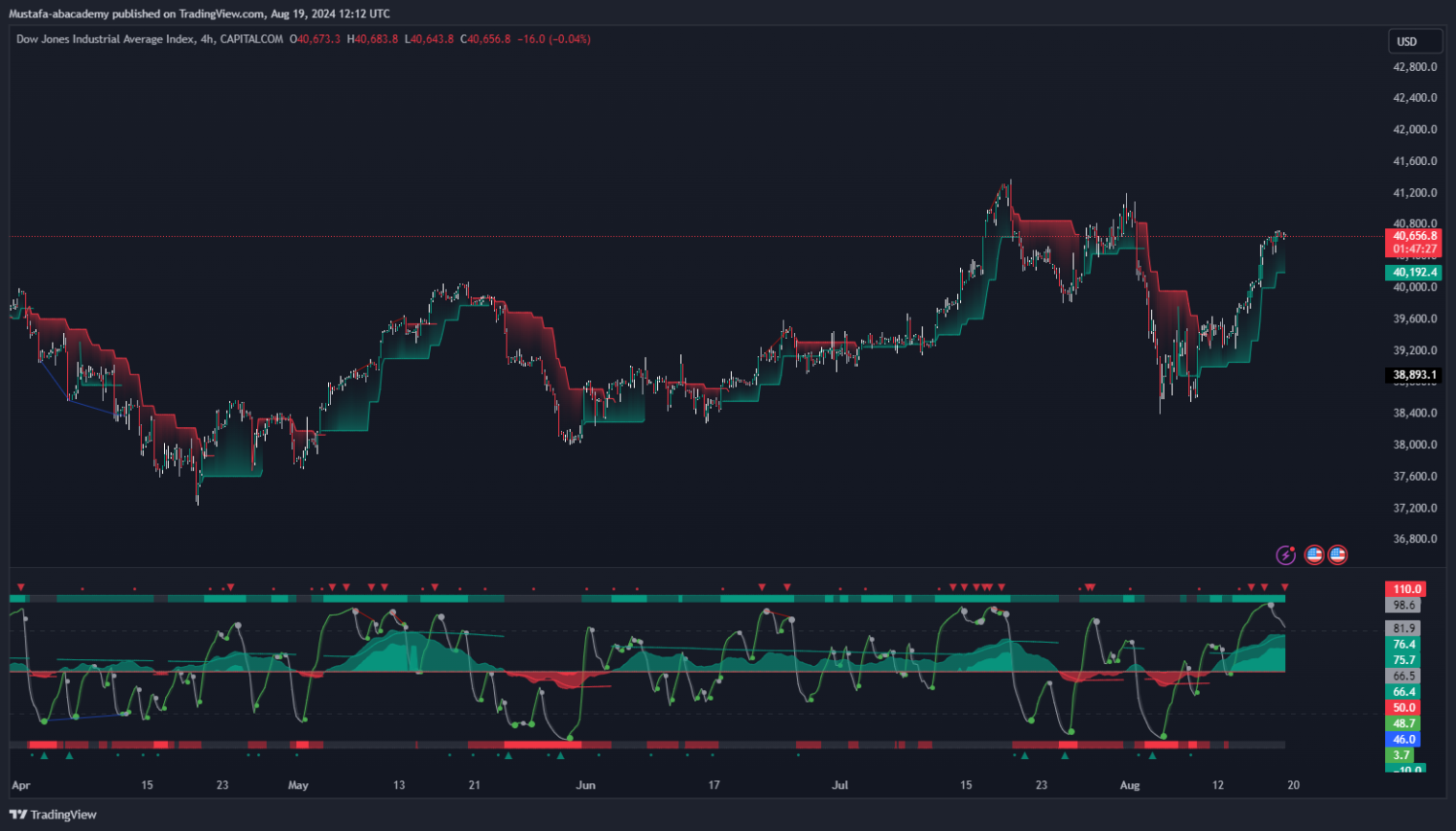Click the leftmost red down-triangle indicator marker

click(x=20, y=587)
